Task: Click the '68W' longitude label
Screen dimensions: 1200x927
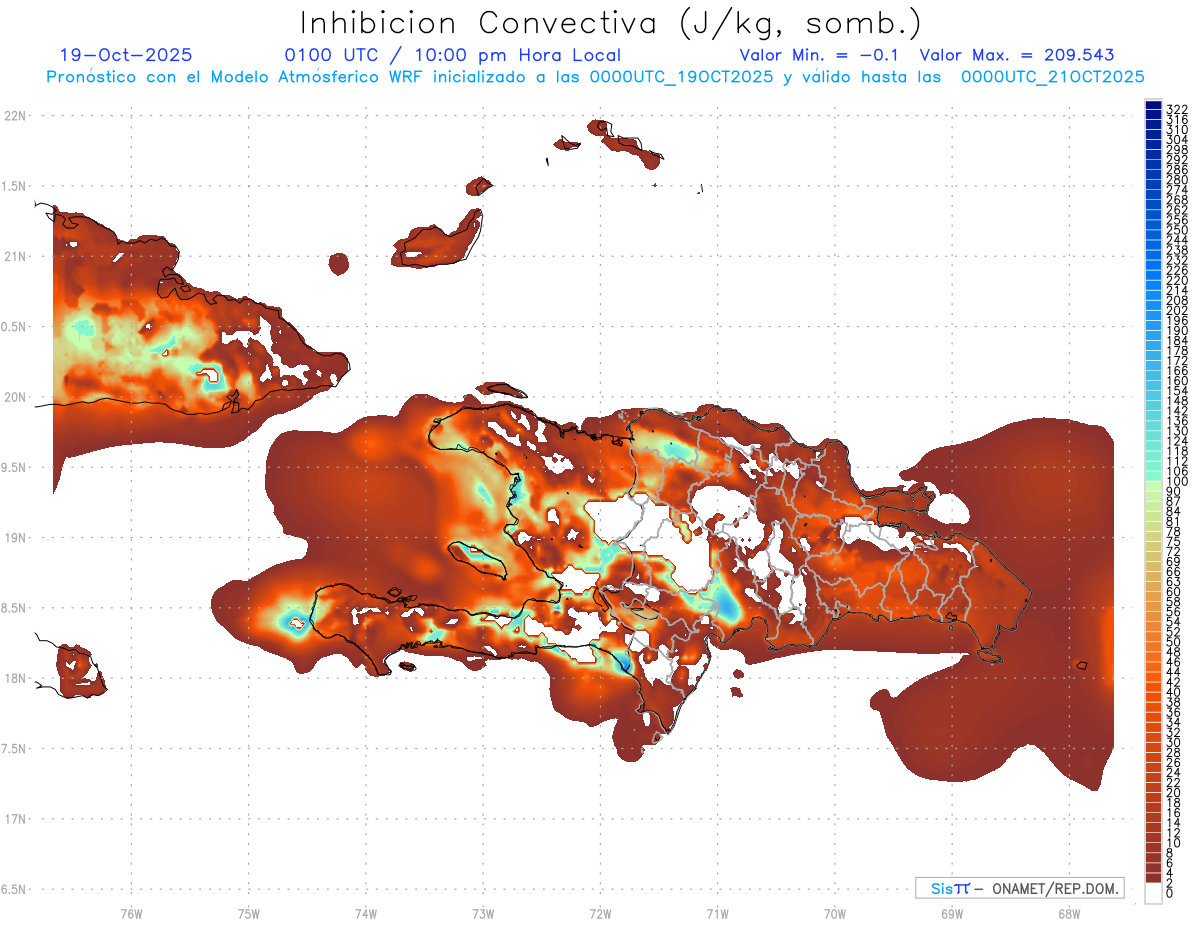Action: (1069, 913)
